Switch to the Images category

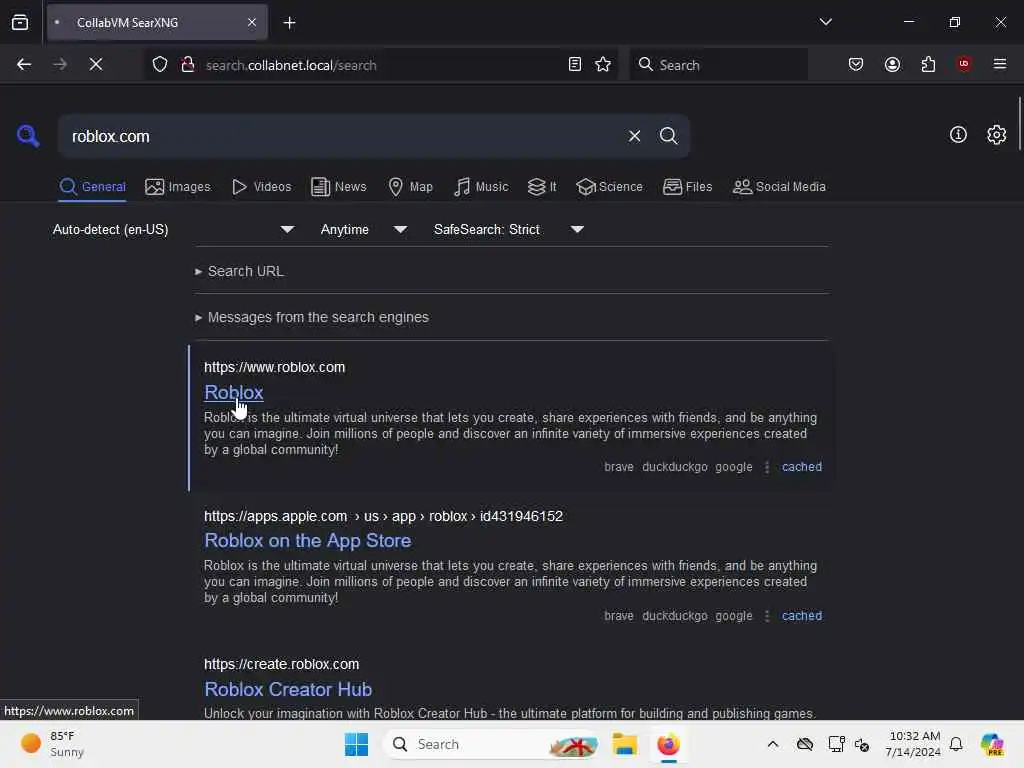(x=178, y=187)
